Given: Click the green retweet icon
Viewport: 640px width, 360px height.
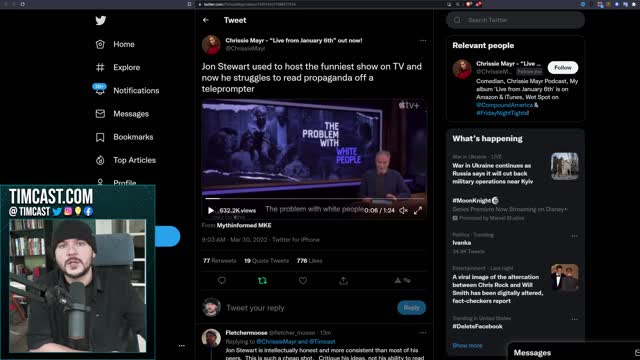Looking at the screenshot, I should [262, 281].
